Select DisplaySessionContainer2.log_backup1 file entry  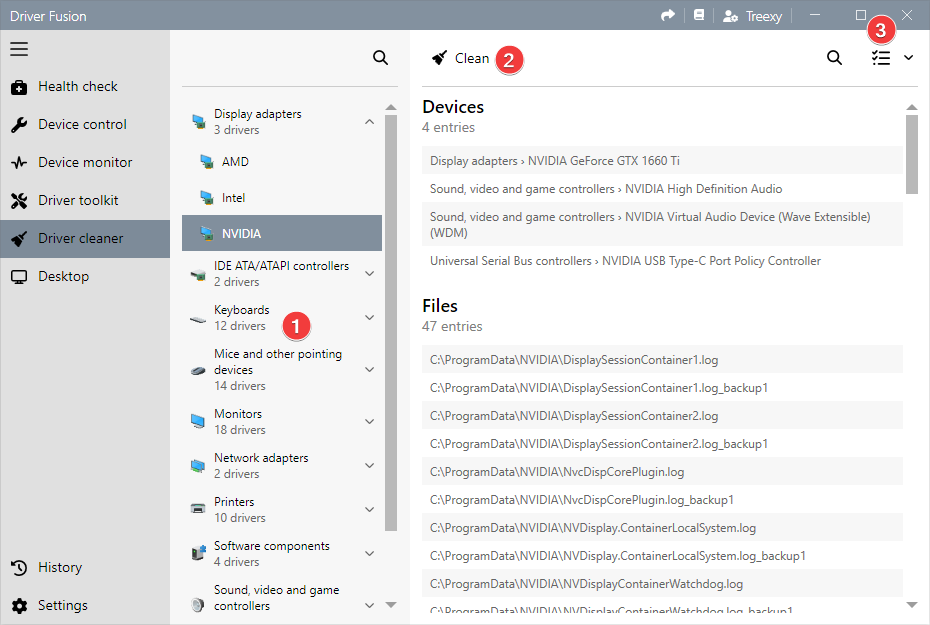coord(663,444)
